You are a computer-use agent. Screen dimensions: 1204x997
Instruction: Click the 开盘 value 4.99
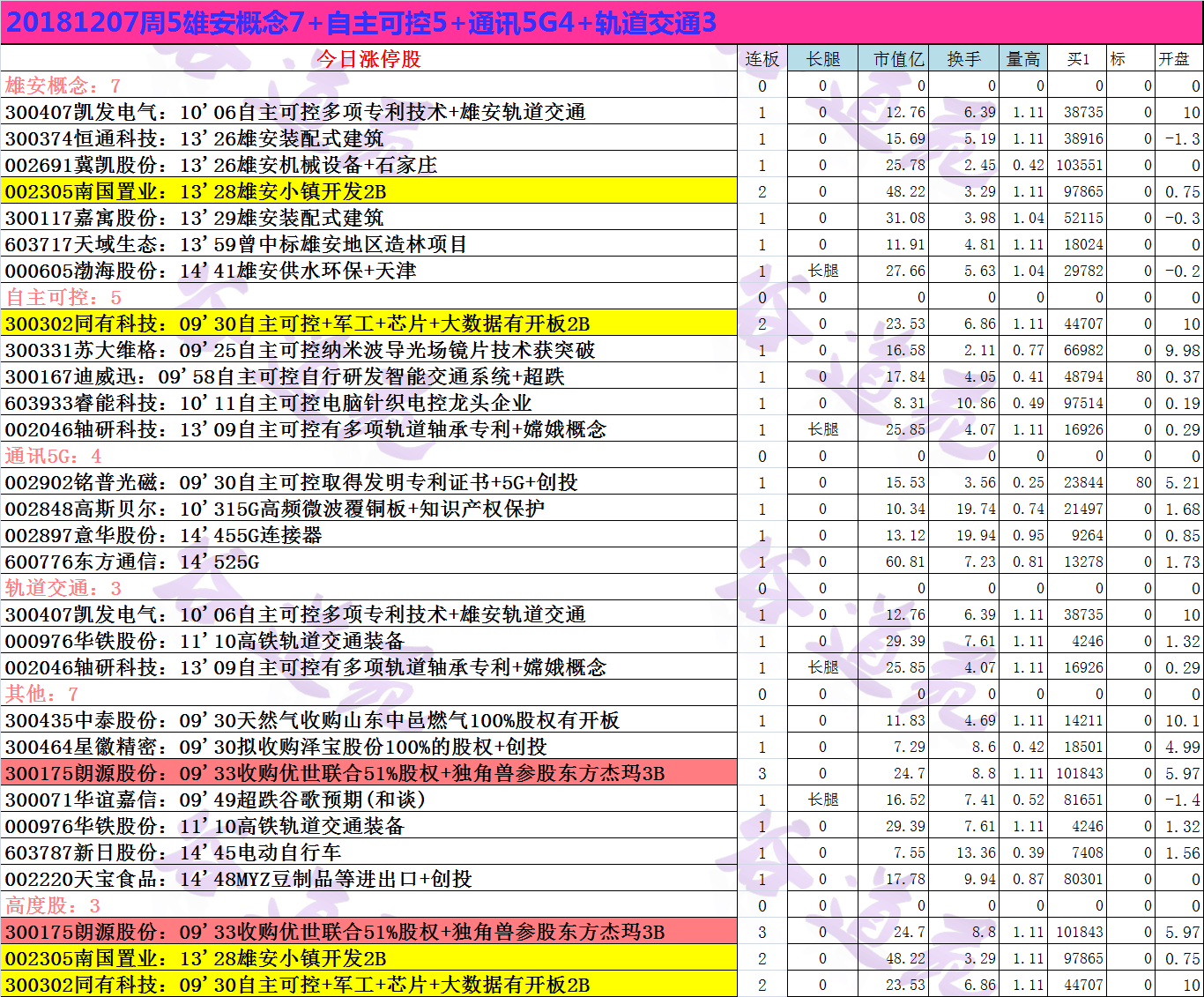point(1183,747)
